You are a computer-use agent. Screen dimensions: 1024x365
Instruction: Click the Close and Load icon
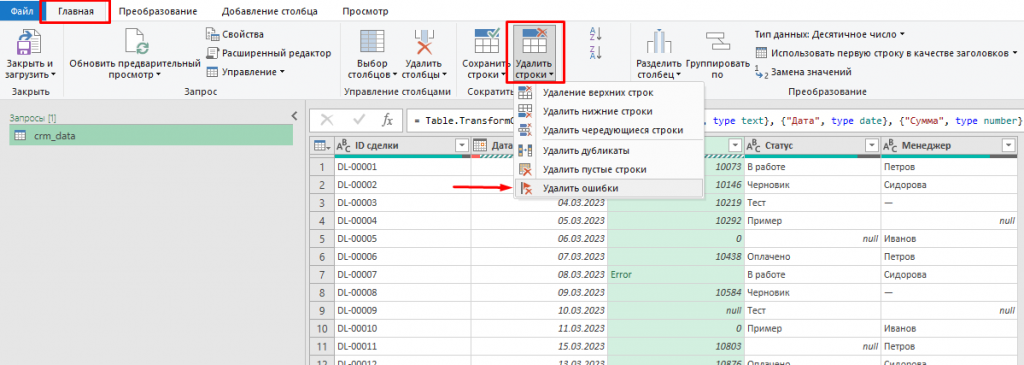(x=30, y=43)
